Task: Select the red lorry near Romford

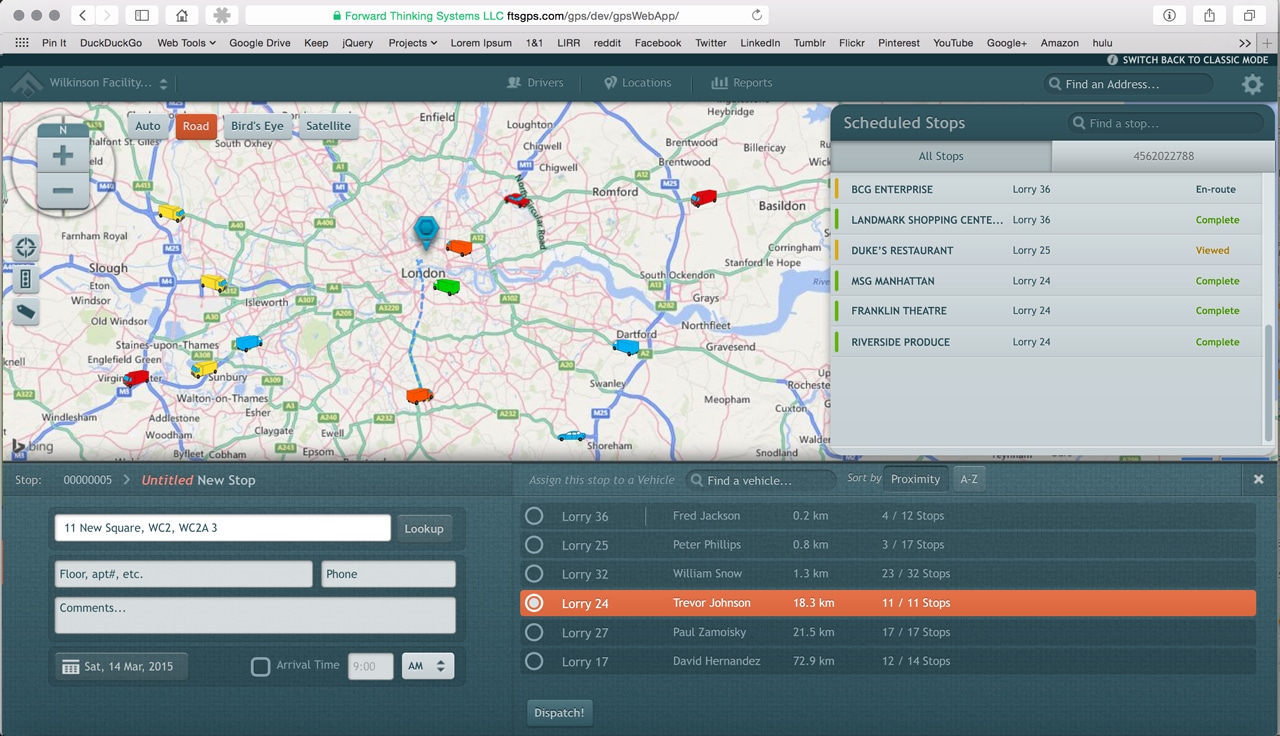Action: [x=704, y=197]
